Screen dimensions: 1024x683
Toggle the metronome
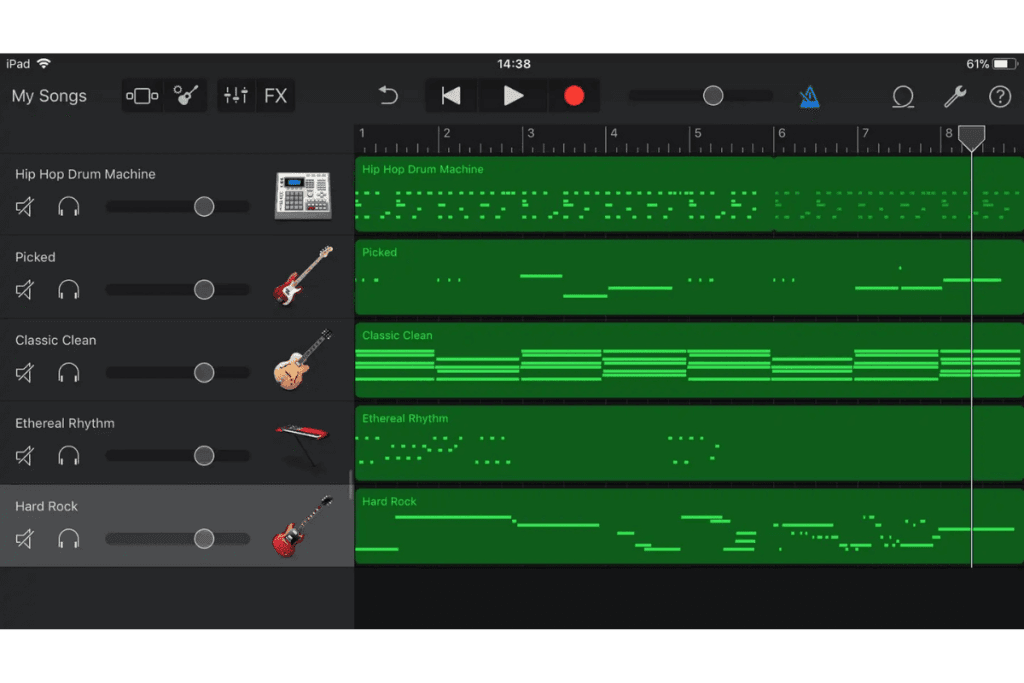coord(809,97)
